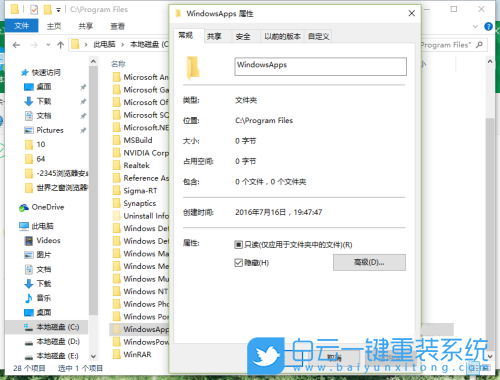
Task: Open the 共享 ribbon tab in Explorer
Action: 86,26
